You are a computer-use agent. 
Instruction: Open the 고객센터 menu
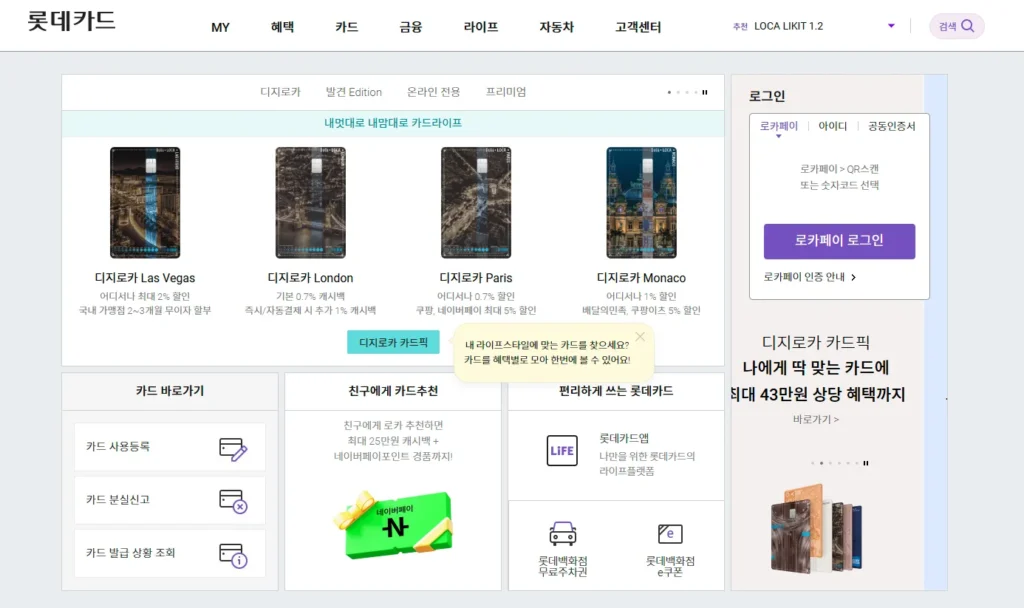pos(638,27)
